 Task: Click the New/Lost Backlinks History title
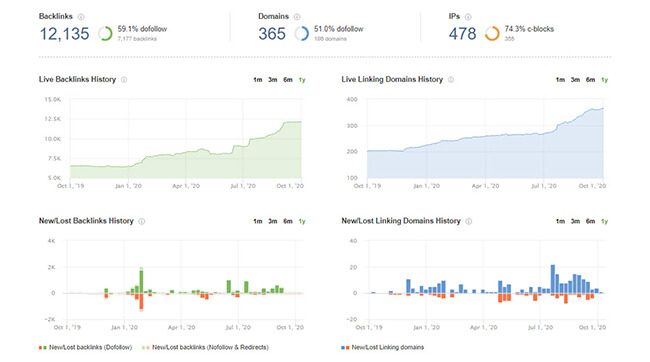[86, 221]
